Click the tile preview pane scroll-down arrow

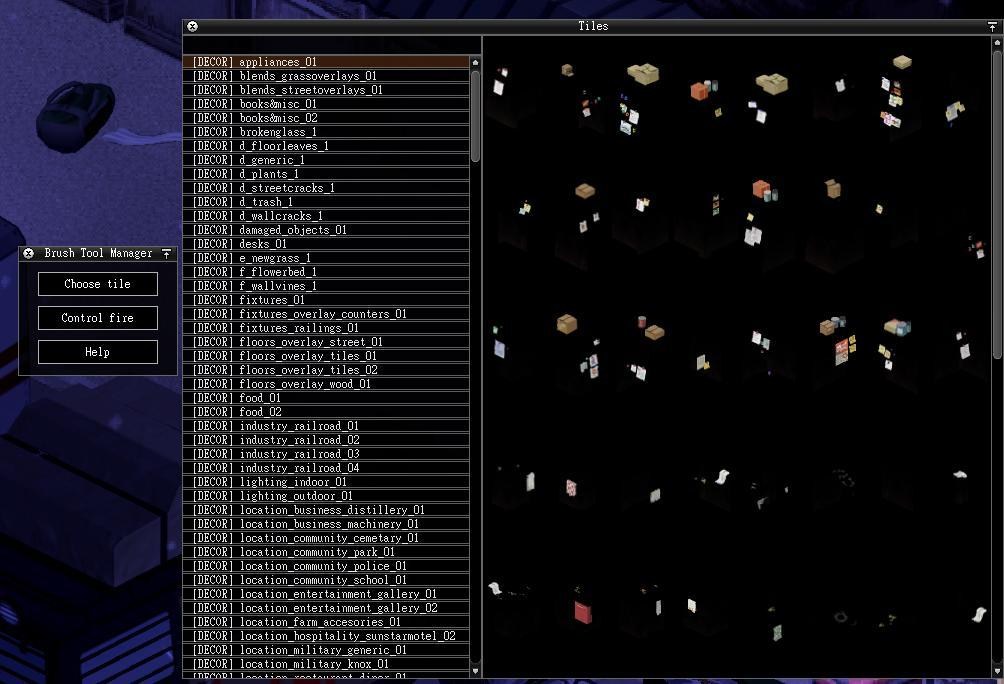pos(996,671)
